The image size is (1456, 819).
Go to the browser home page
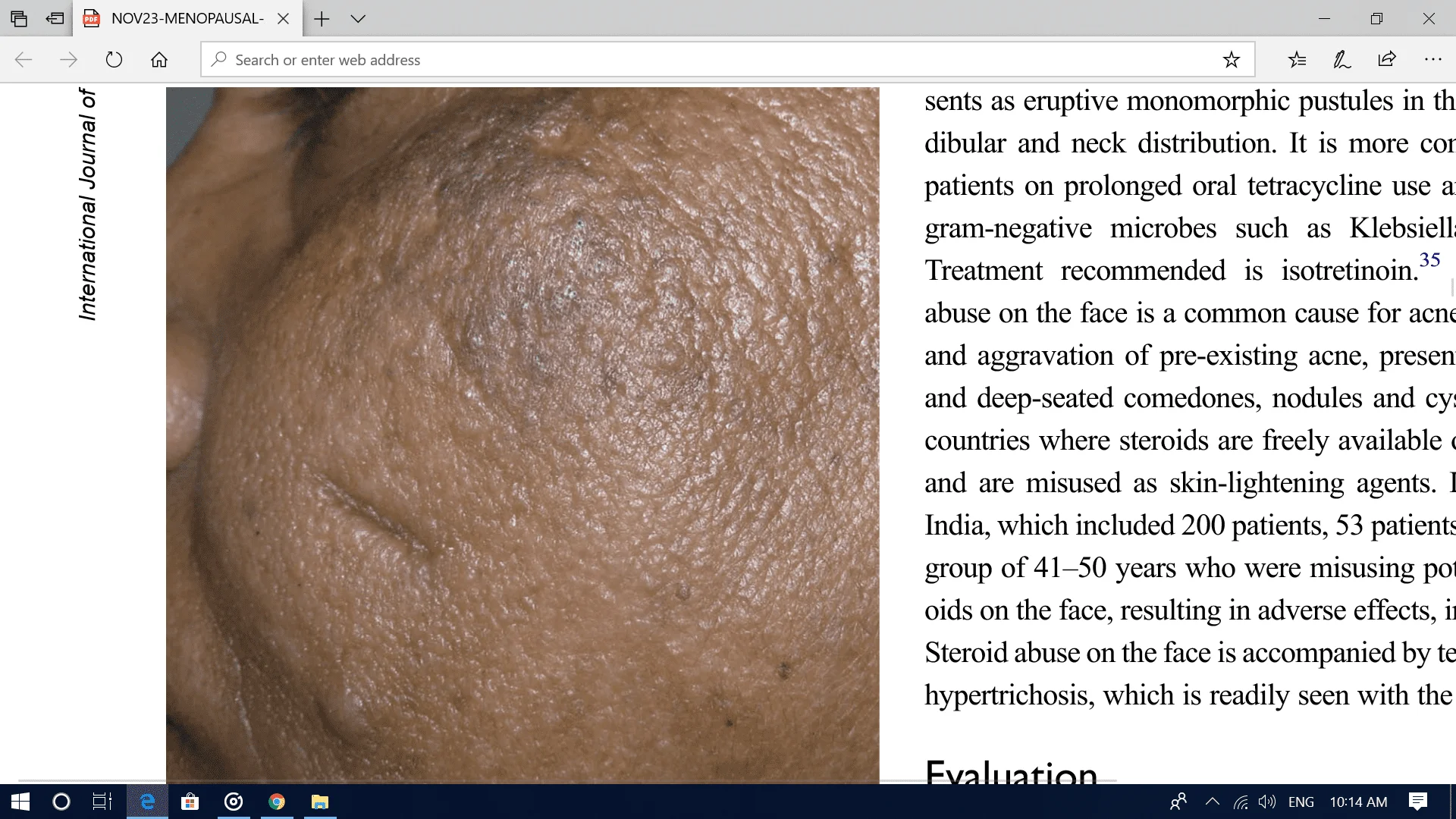[x=159, y=59]
